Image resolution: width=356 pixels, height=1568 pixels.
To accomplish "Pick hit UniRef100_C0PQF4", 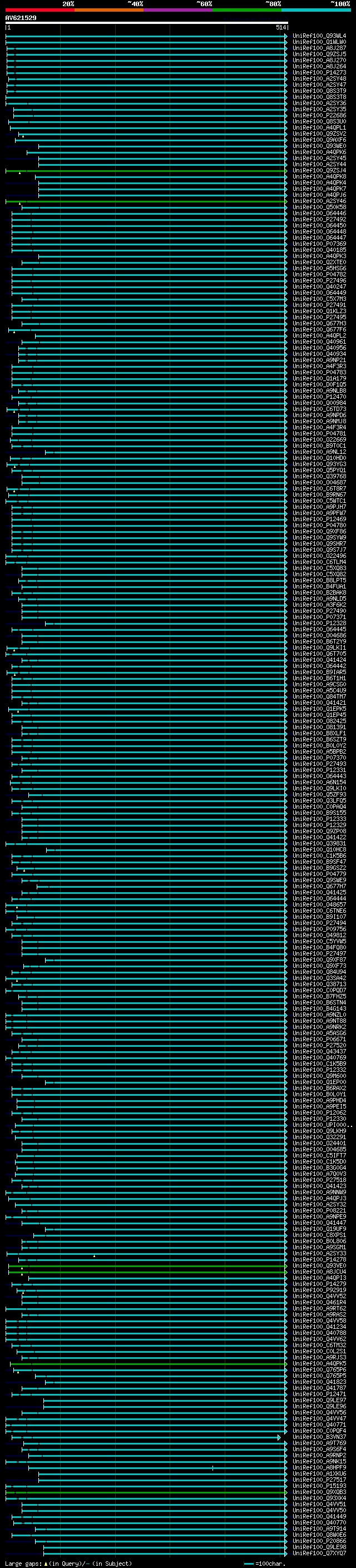I will pyautogui.click(x=319, y=1431).
